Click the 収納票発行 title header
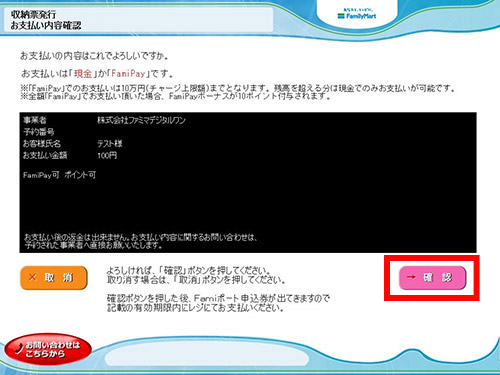The image size is (500, 375). (33, 14)
